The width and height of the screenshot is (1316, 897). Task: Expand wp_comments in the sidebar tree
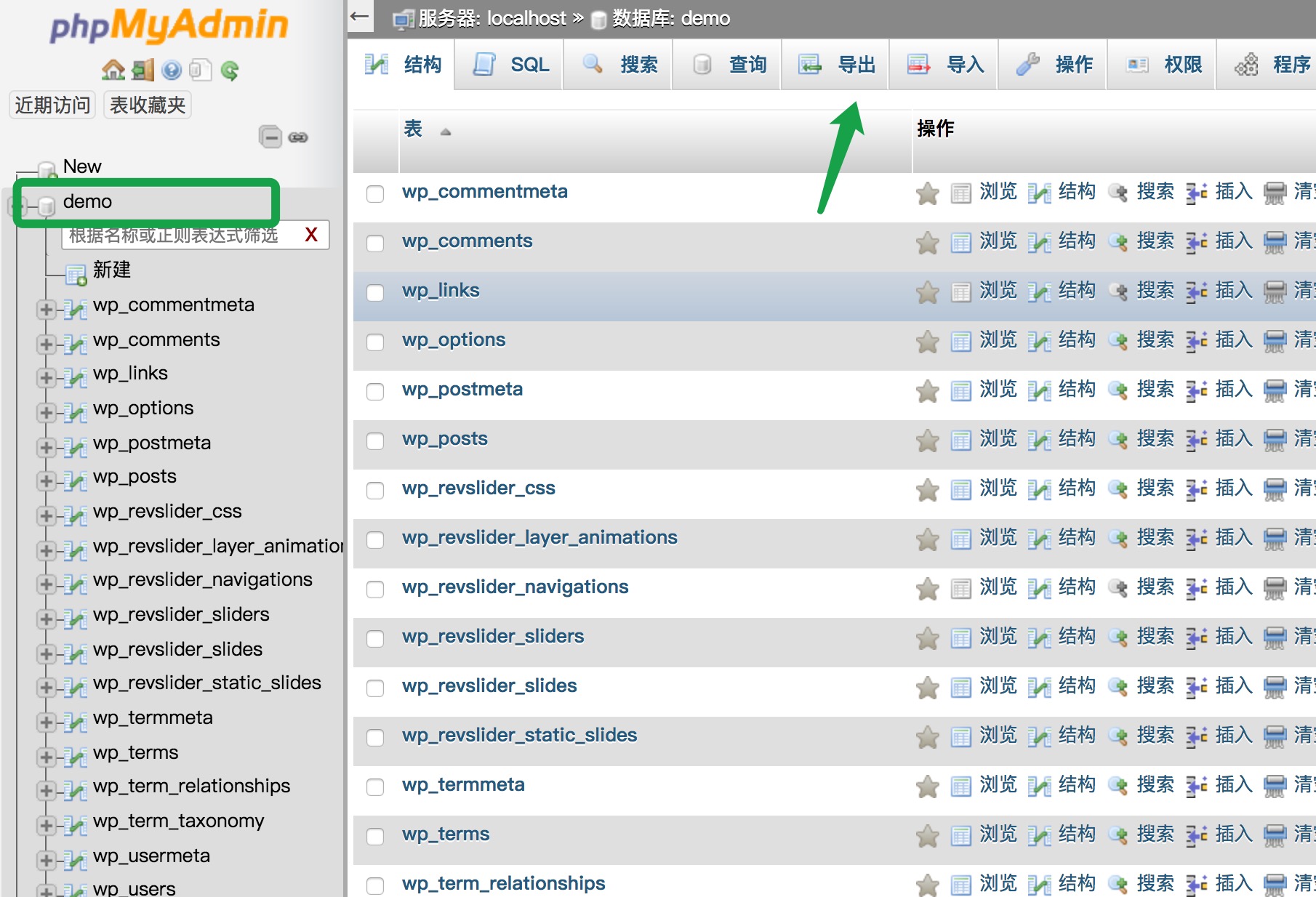[x=46, y=344]
